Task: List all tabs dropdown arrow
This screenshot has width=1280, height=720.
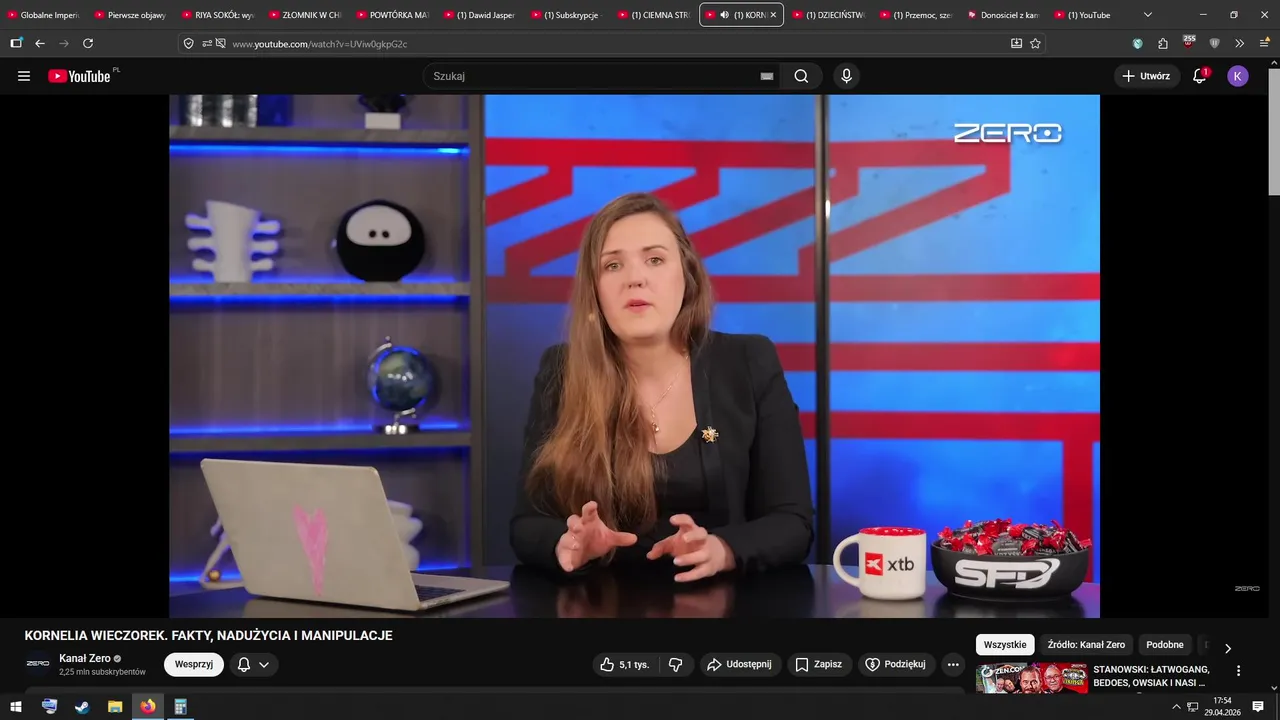Action: click(x=1148, y=15)
